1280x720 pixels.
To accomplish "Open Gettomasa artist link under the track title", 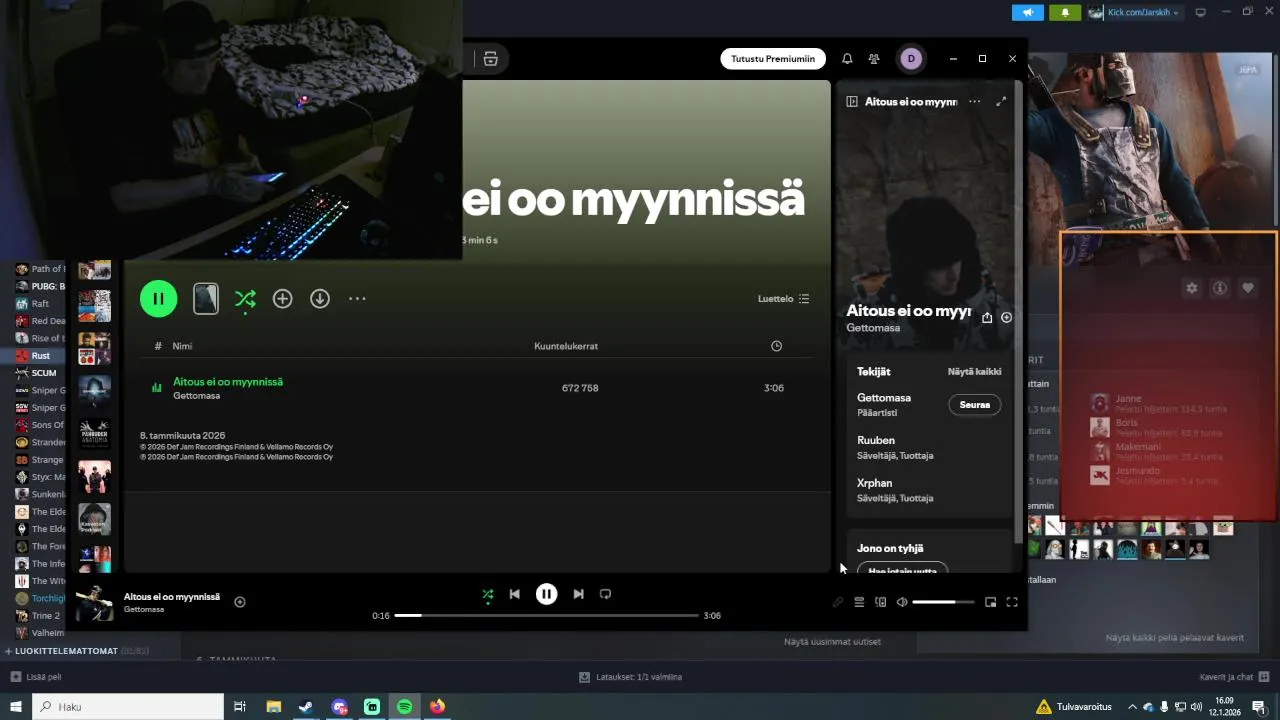I will pos(196,396).
